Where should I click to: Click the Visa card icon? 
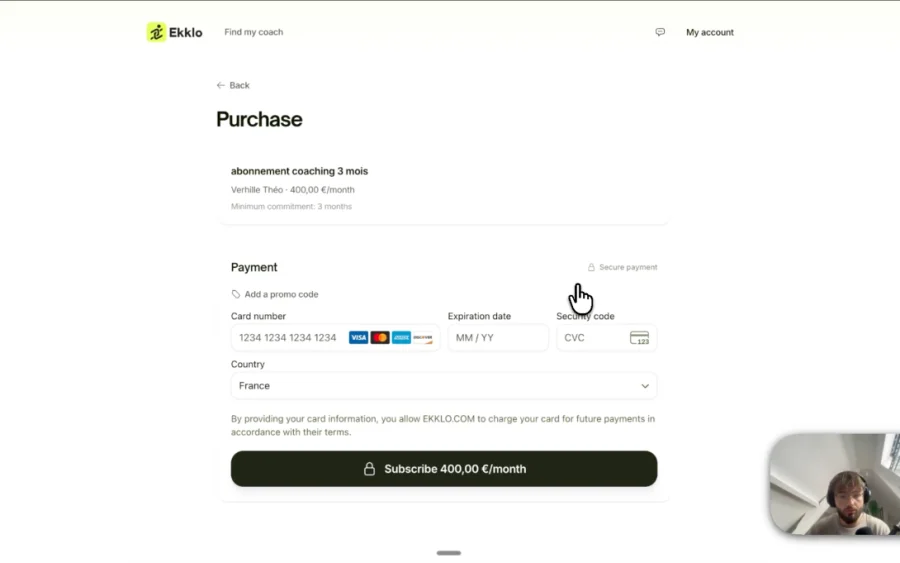(358, 337)
